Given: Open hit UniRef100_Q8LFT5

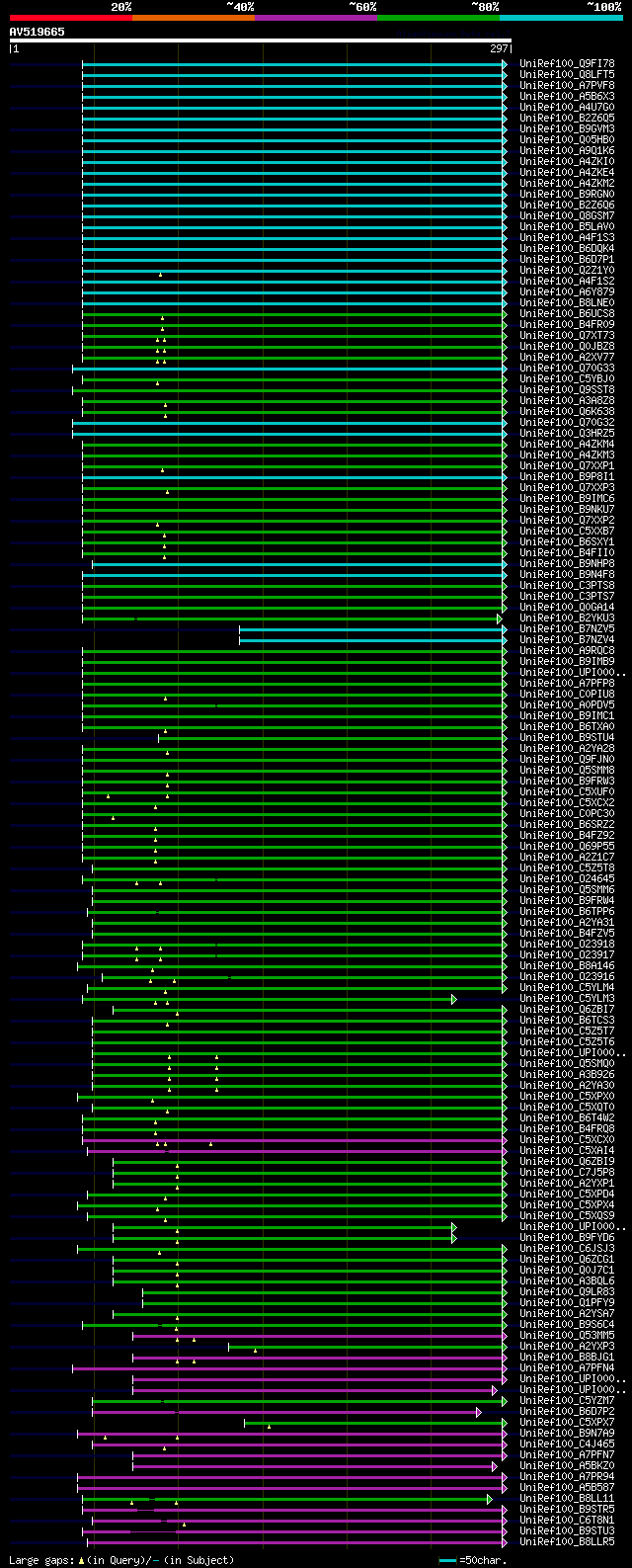Looking at the screenshot, I should point(567,74).
